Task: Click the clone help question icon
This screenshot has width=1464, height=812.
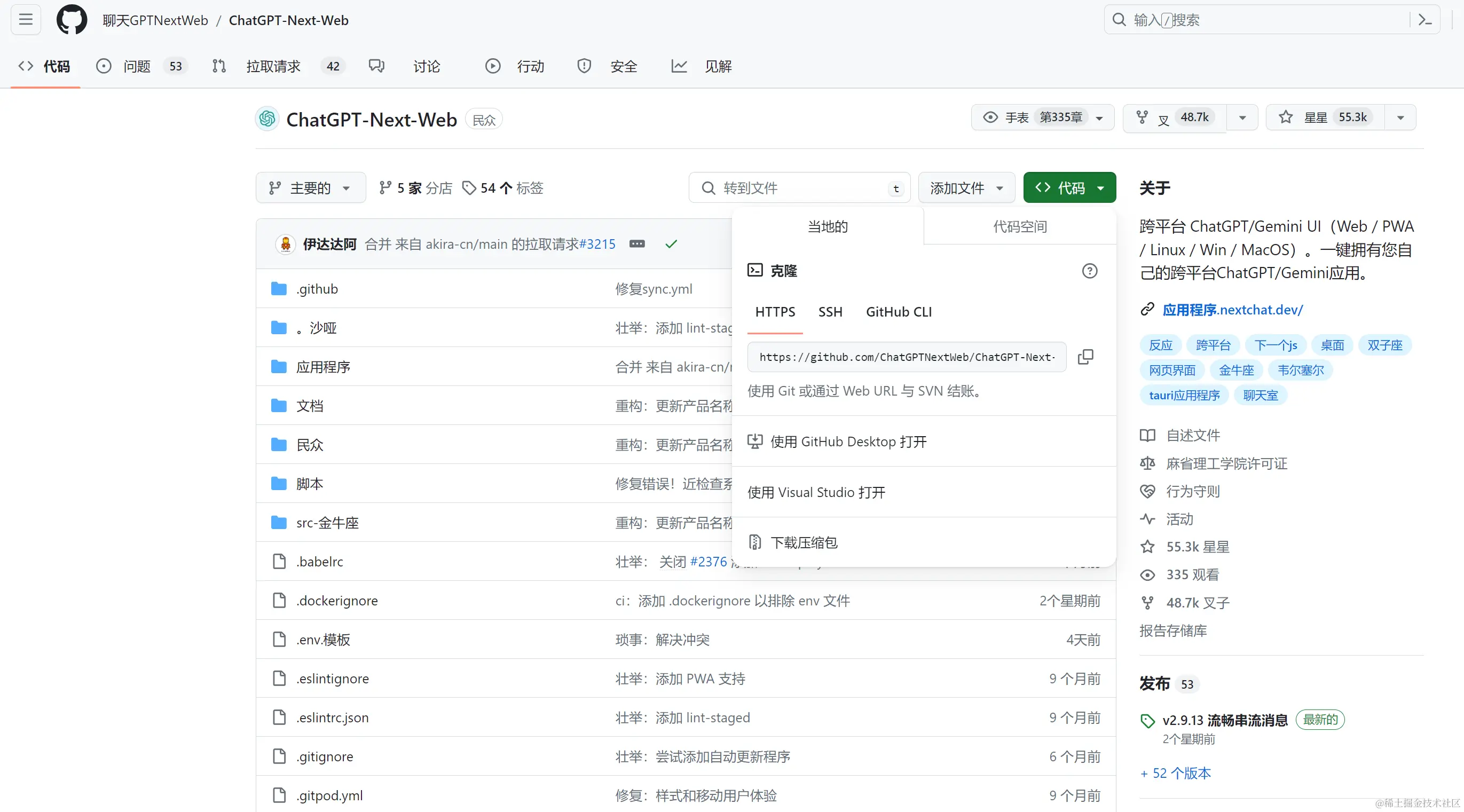Action: (1090, 271)
